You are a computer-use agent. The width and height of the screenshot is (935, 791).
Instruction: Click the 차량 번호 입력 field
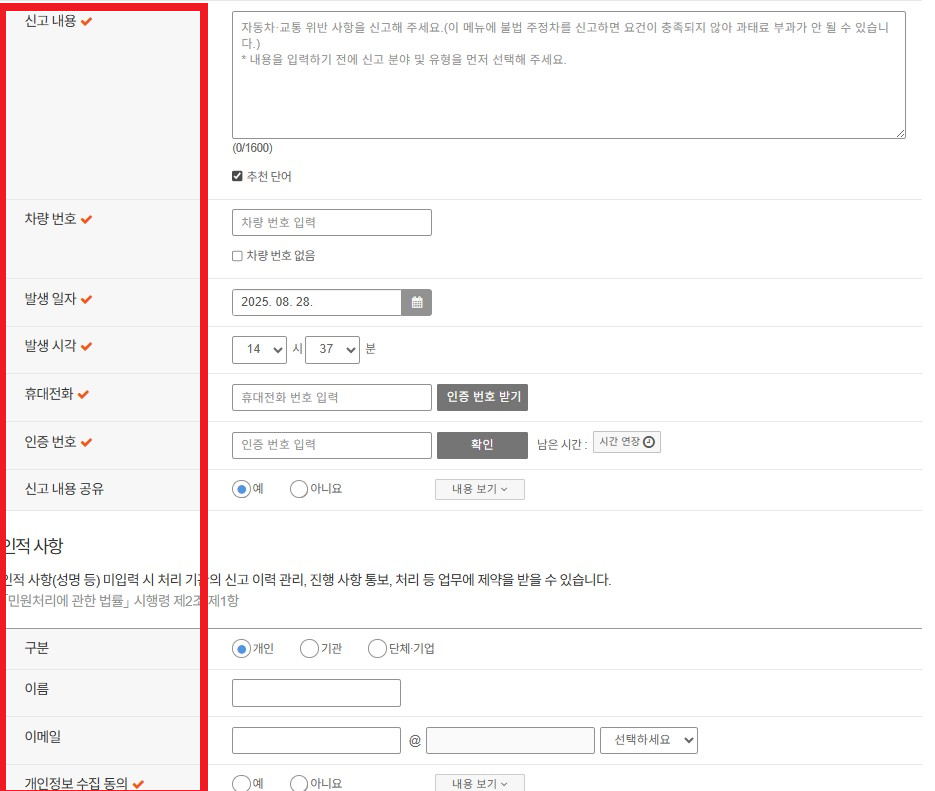332,222
